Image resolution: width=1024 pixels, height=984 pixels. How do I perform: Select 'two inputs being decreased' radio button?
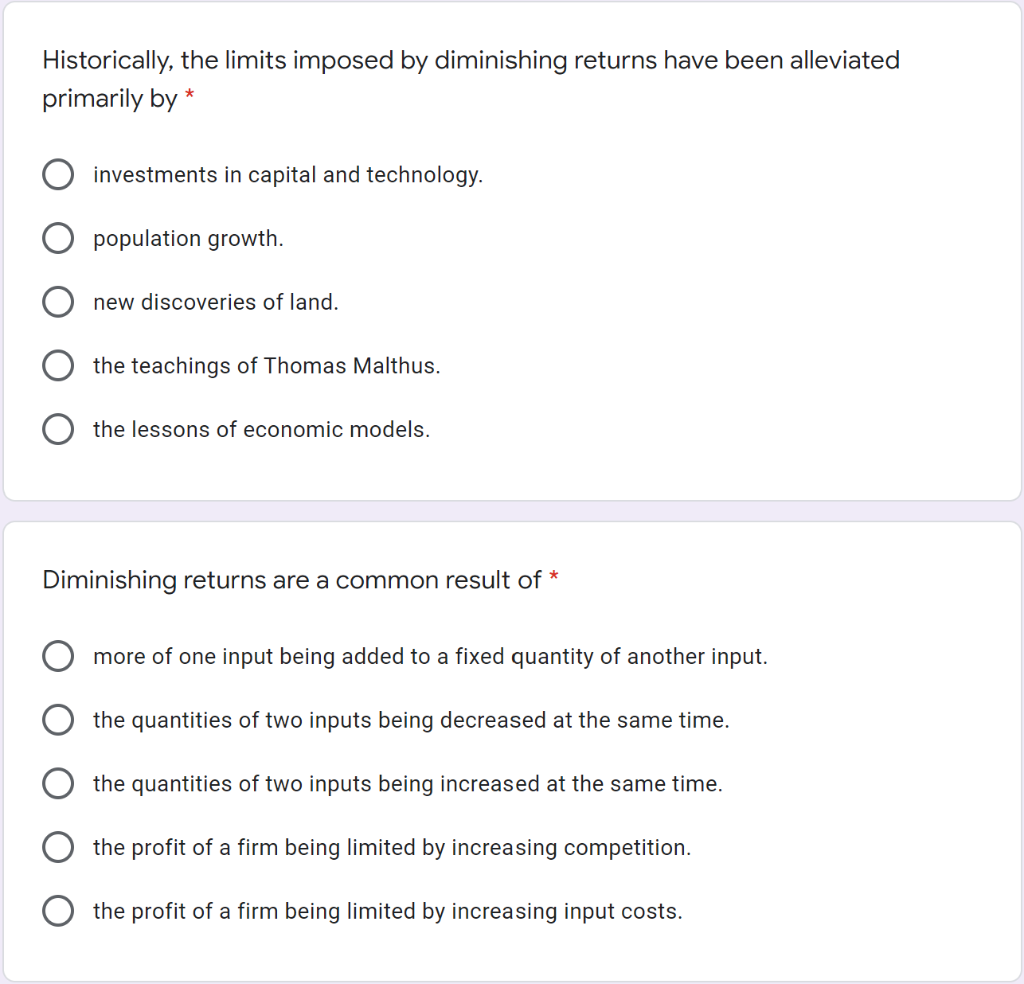(58, 720)
